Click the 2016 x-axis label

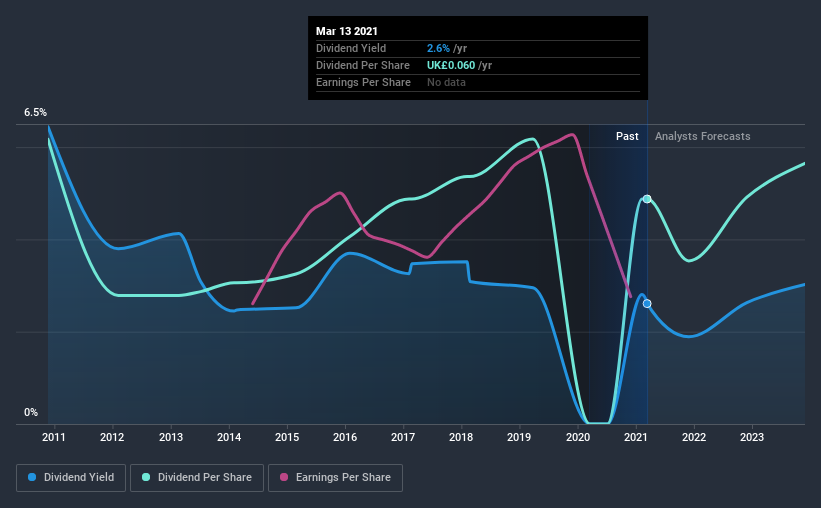(345, 437)
